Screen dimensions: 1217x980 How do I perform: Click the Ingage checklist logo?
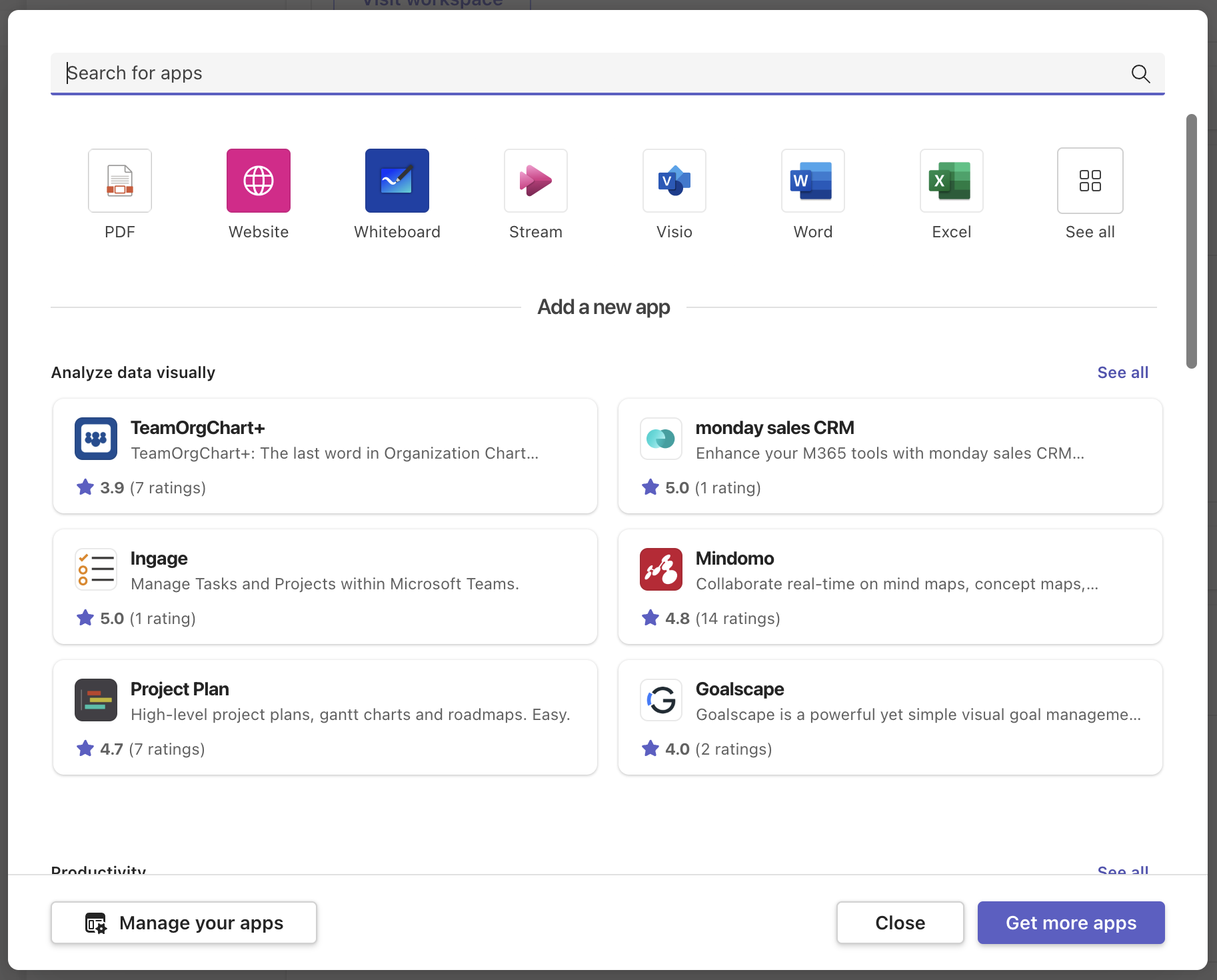[96, 569]
